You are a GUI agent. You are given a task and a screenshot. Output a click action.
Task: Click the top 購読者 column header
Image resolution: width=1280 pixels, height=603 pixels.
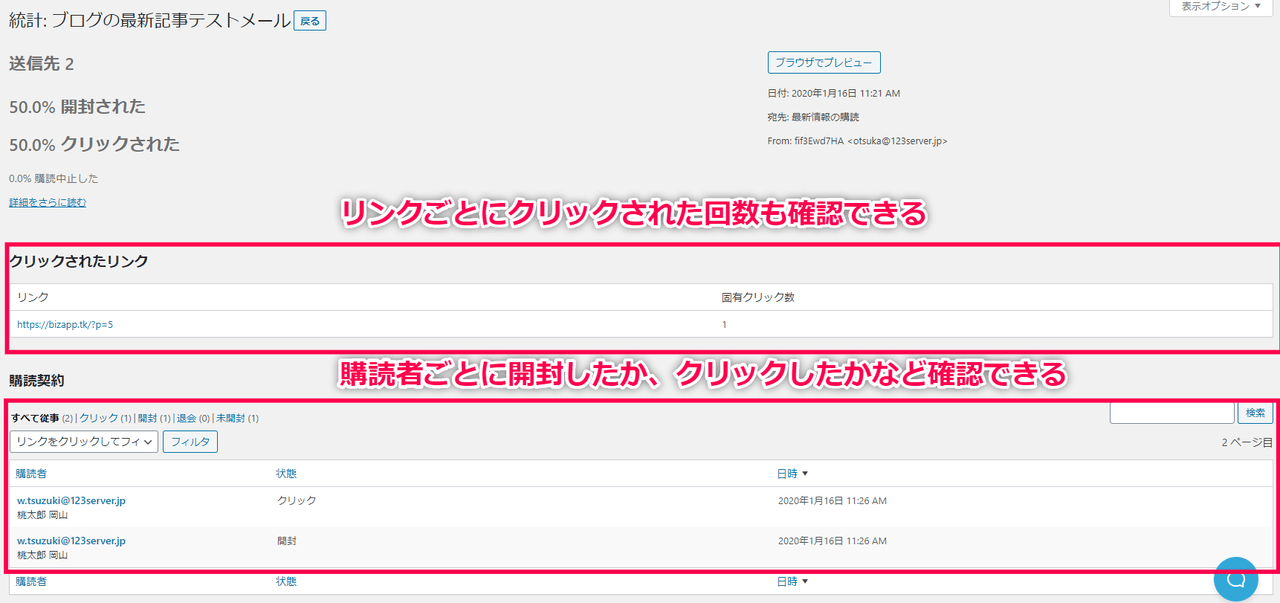click(x=31, y=474)
